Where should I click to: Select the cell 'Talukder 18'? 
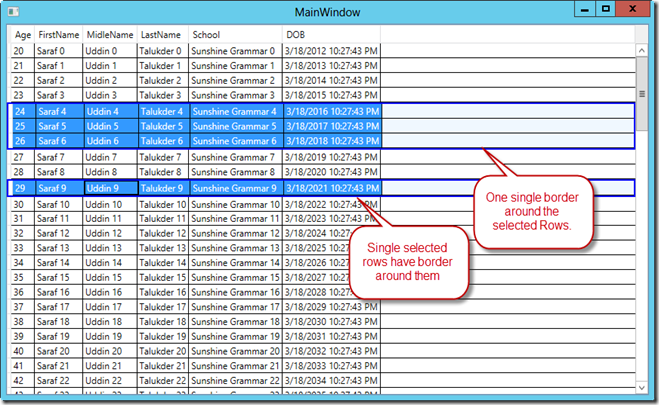pos(163,321)
